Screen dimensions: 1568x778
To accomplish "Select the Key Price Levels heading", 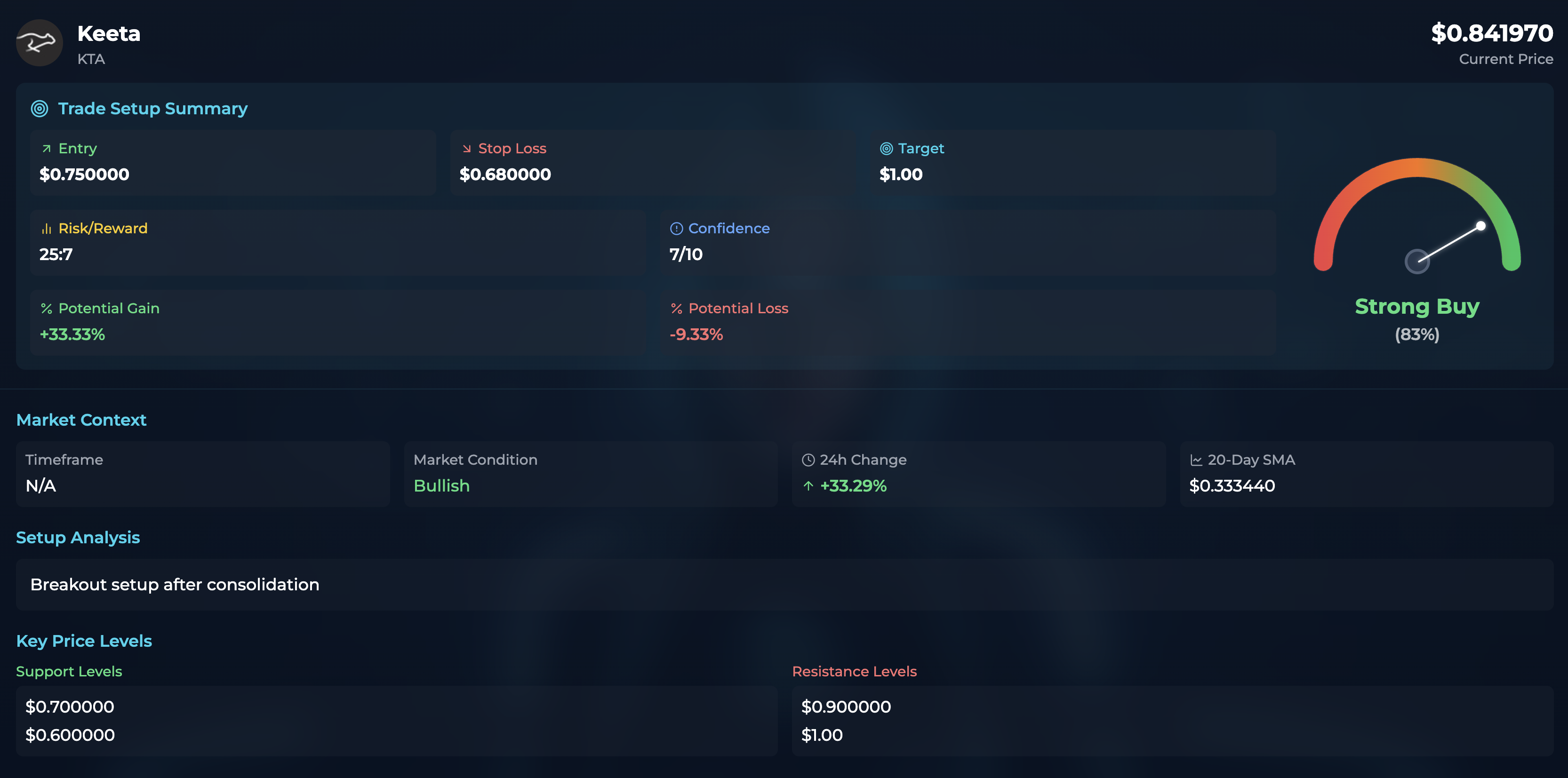I will [84, 641].
